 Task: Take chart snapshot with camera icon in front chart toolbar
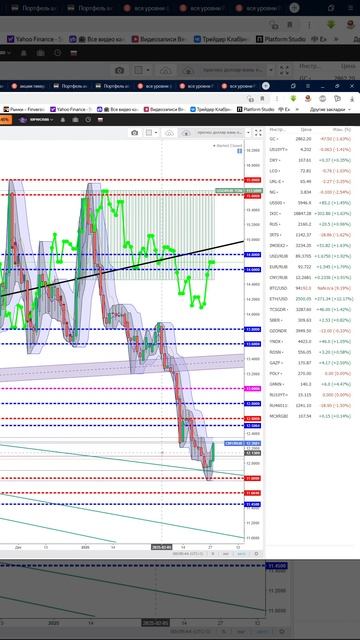(134, 133)
